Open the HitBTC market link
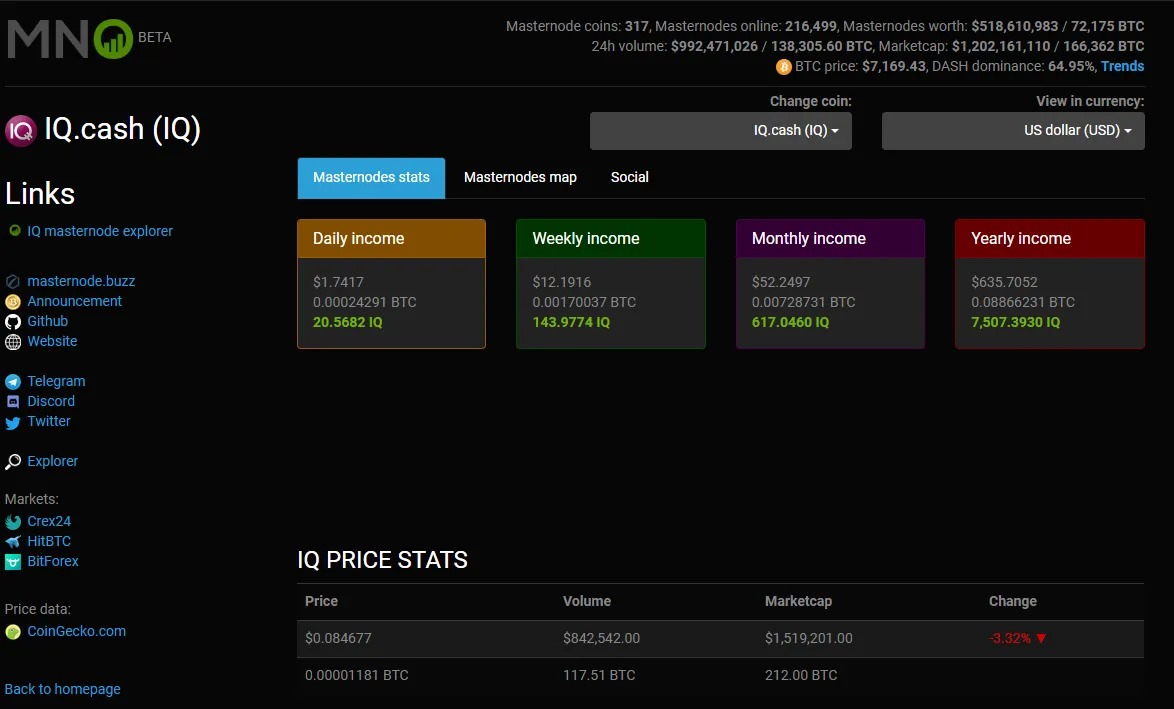The width and height of the screenshot is (1174, 709). coord(49,541)
